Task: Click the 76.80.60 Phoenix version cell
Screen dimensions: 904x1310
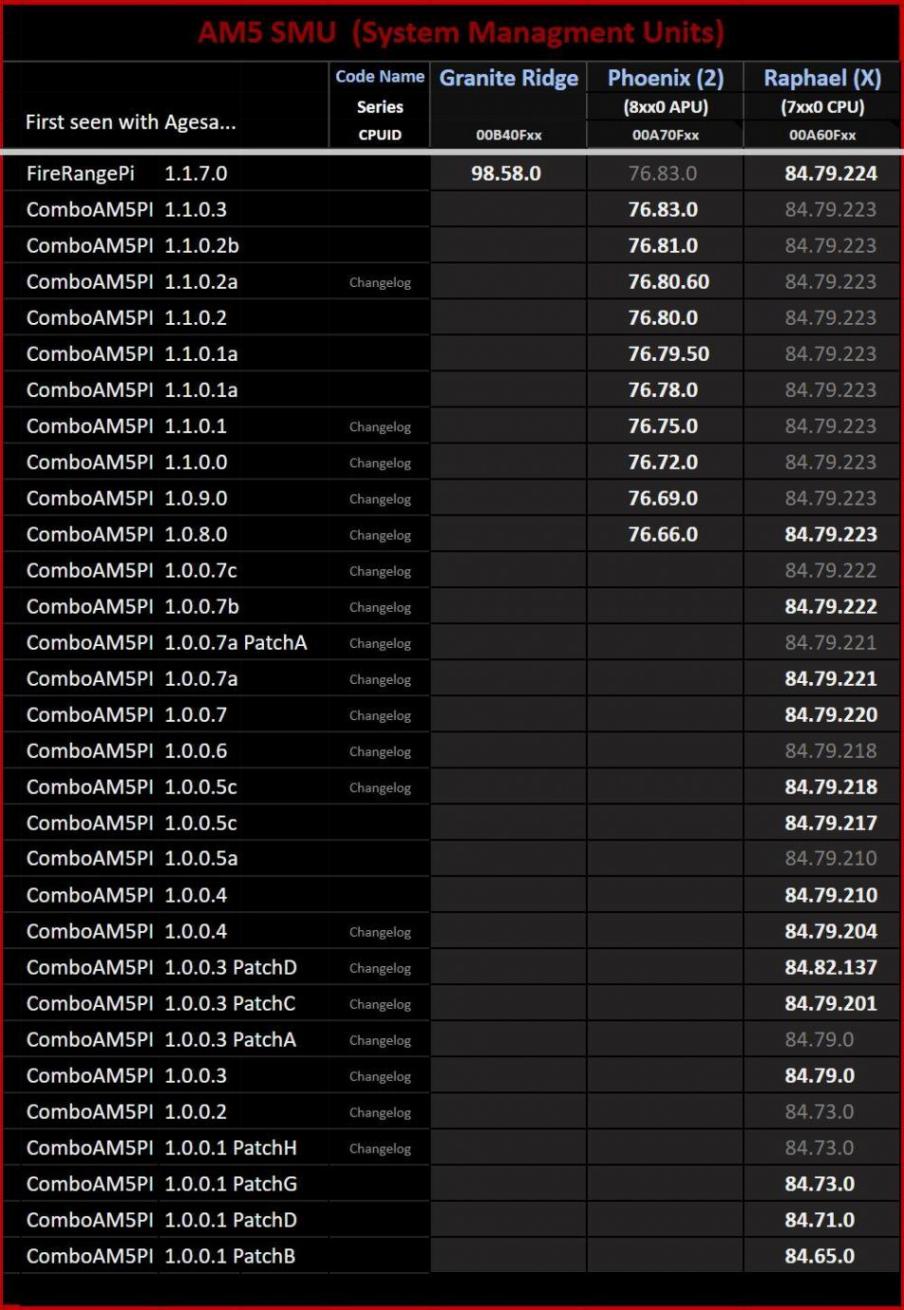Action: 668,282
